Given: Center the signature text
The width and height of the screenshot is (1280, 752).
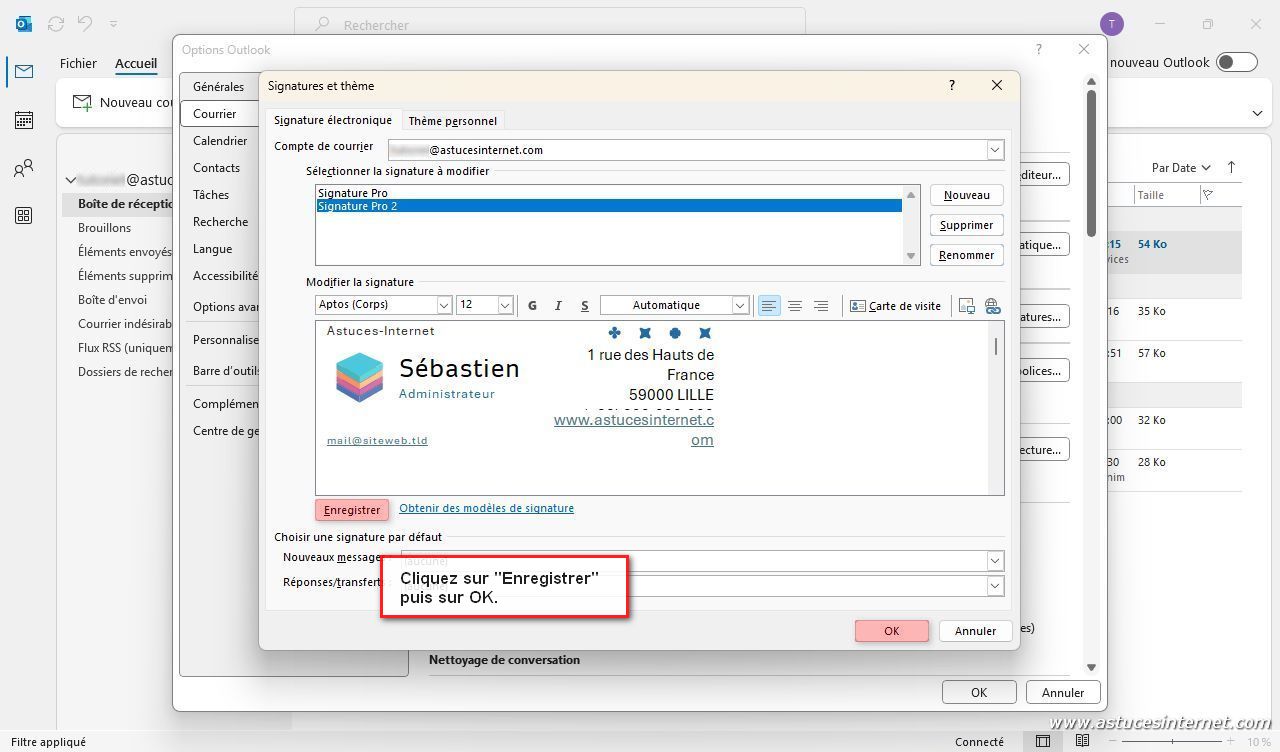Looking at the screenshot, I should coord(794,306).
